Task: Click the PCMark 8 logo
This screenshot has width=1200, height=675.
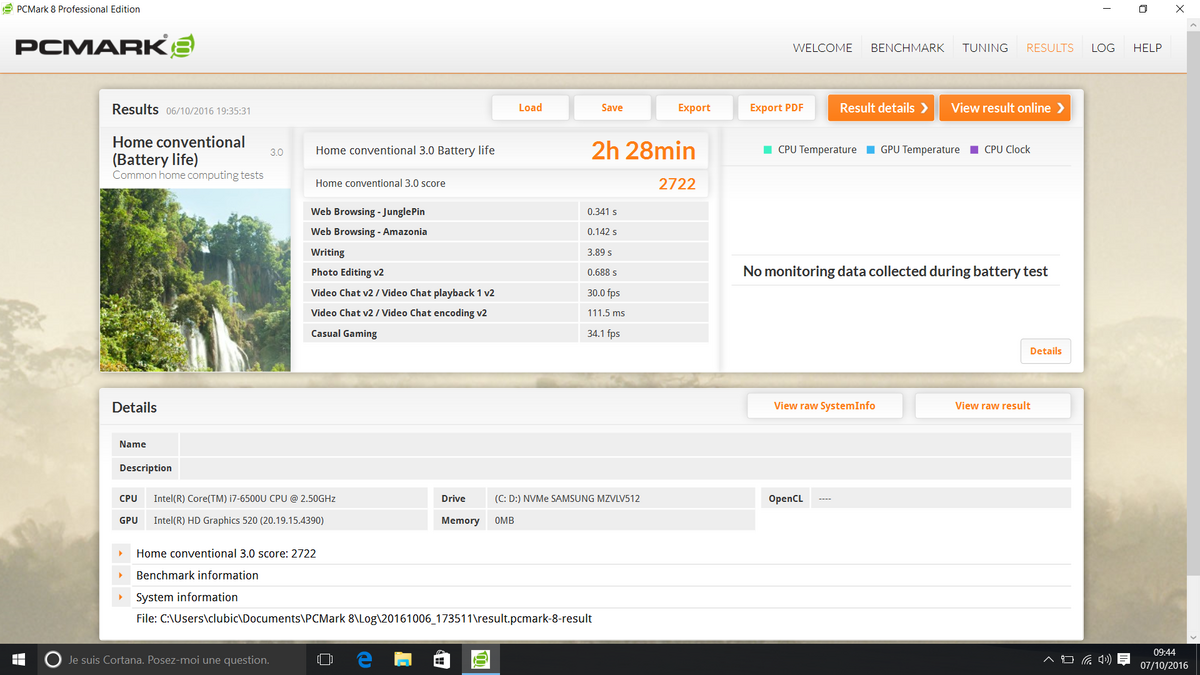Action: 105,46
